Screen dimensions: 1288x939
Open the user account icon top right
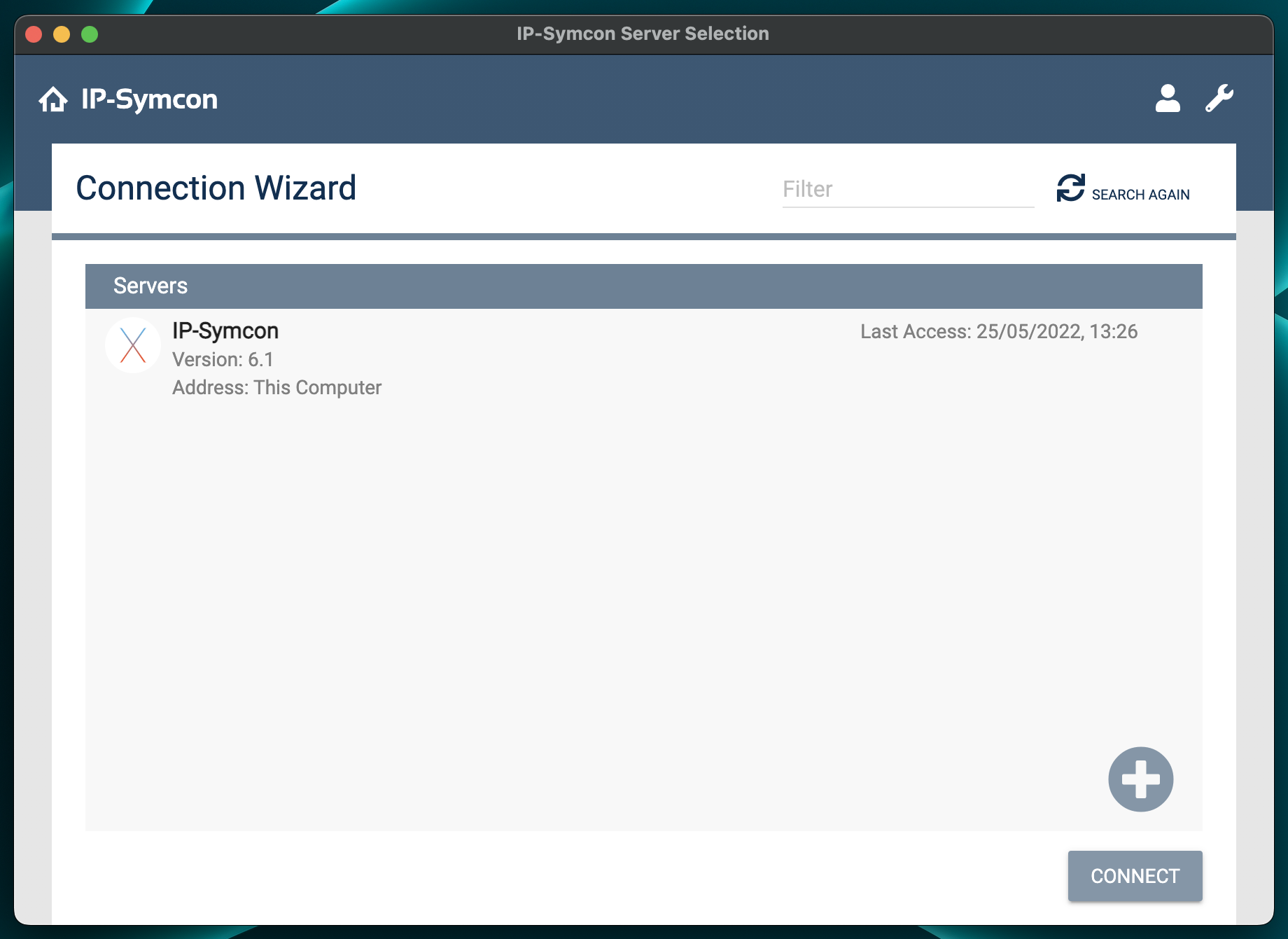click(x=1168, y=99)
